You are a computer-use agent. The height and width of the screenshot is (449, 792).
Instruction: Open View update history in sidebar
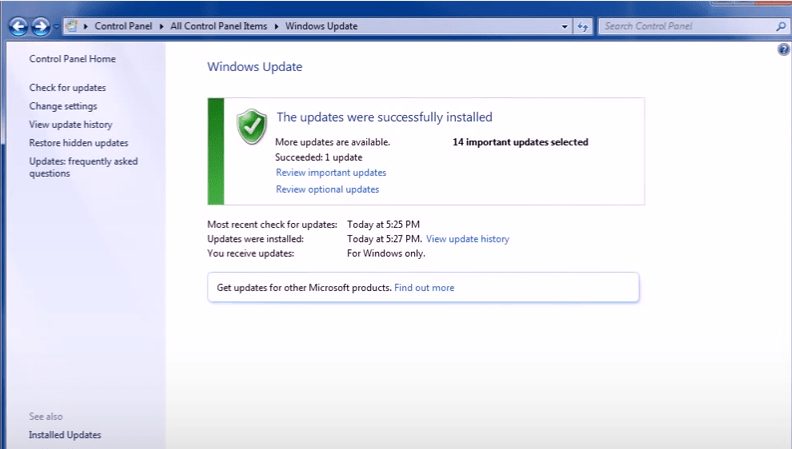click(71, 124)
